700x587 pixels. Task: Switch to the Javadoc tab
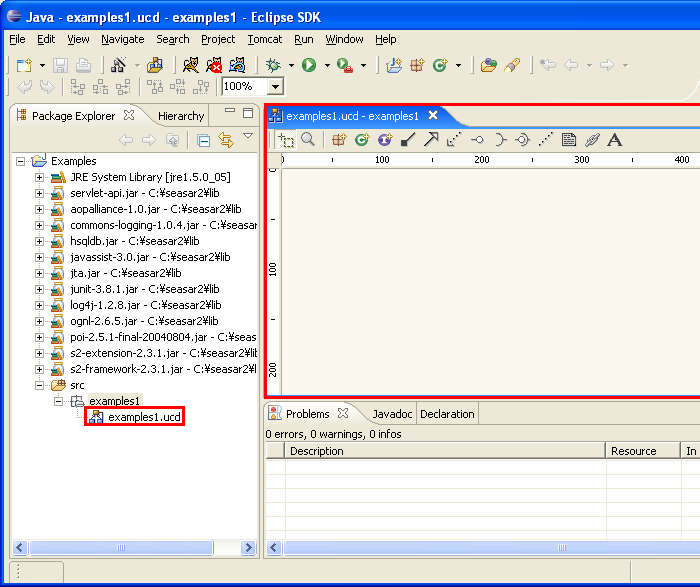[x=392, y=414]
